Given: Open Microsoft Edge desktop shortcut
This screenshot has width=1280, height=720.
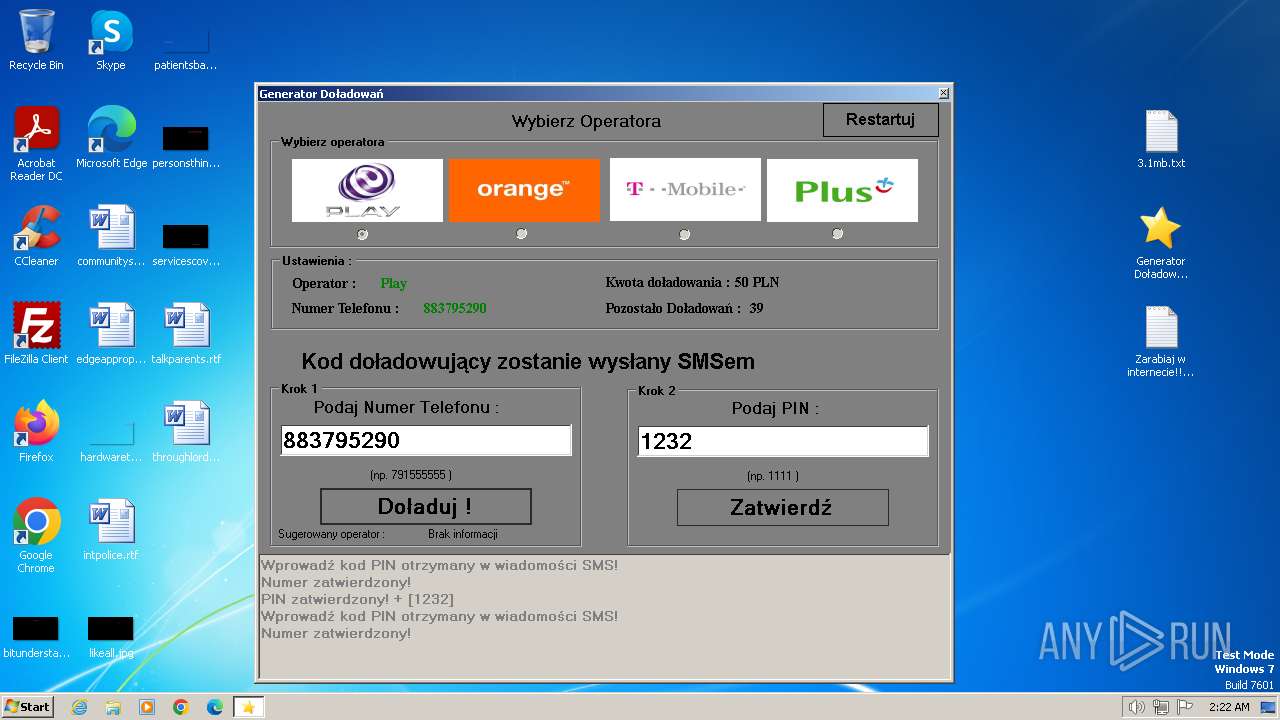Looking at the screenshot, I should point(111,138).
